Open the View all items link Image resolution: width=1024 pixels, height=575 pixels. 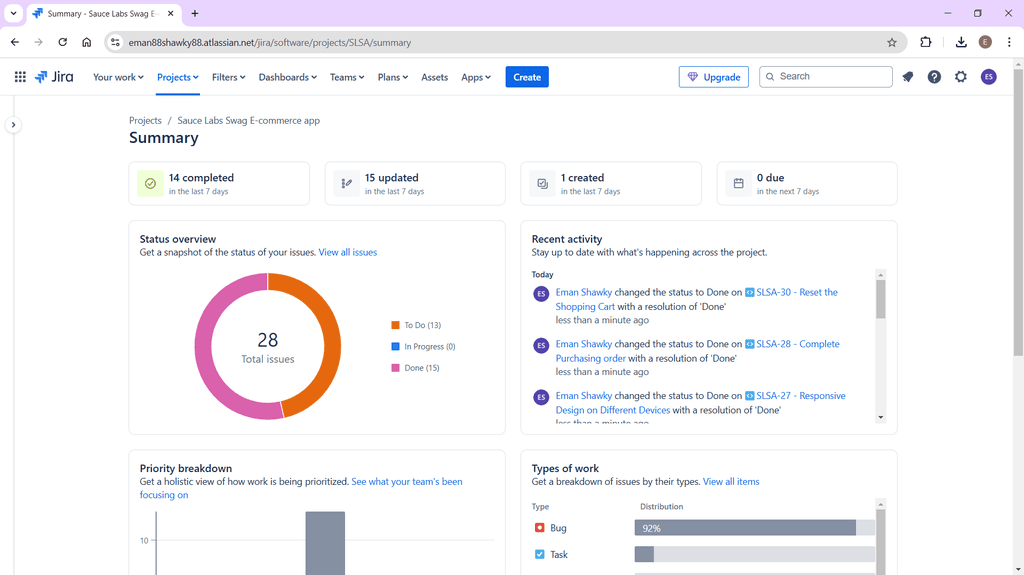(x=731, y=482)
